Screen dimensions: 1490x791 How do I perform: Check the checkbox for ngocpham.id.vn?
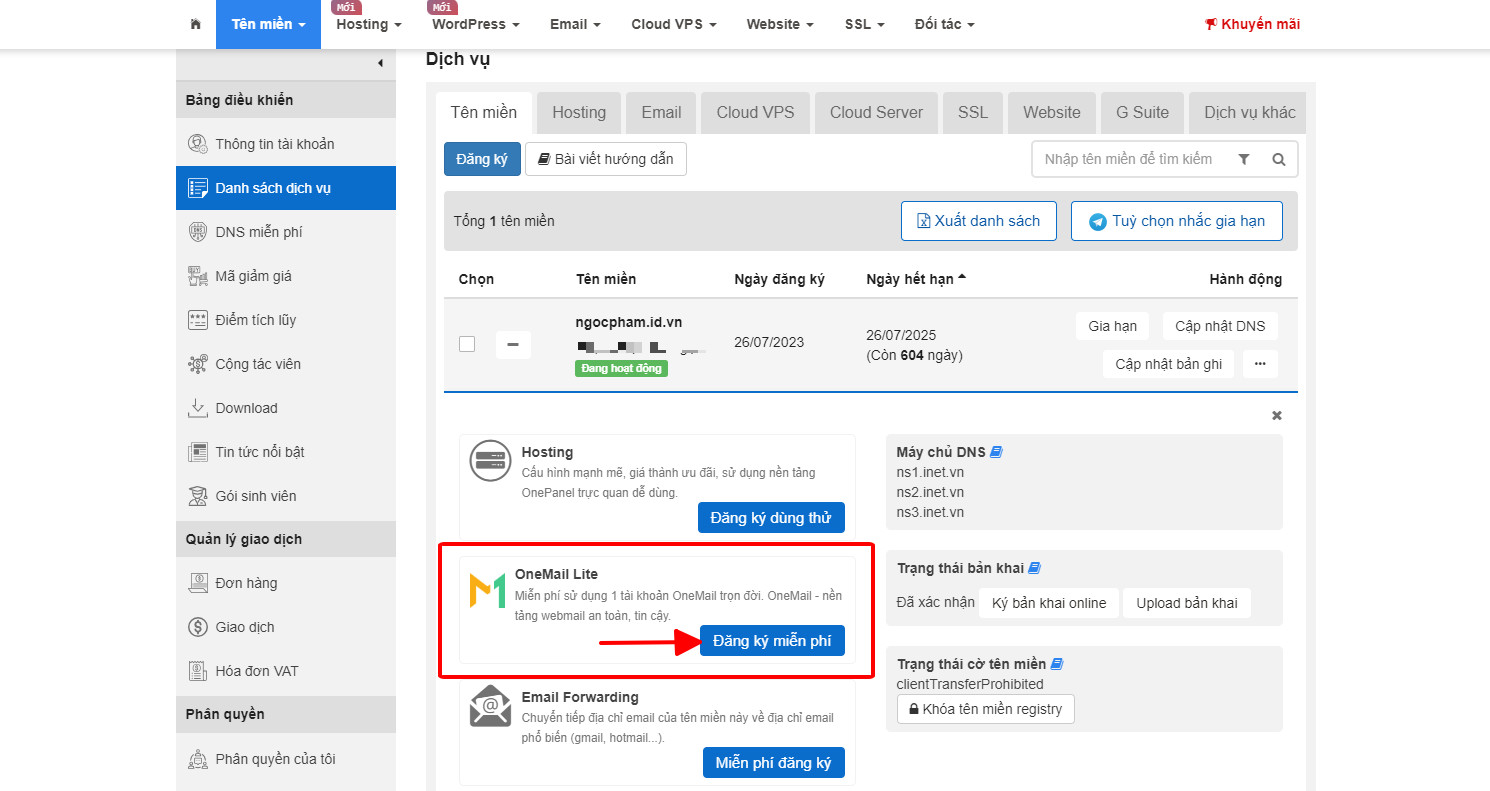466,343
